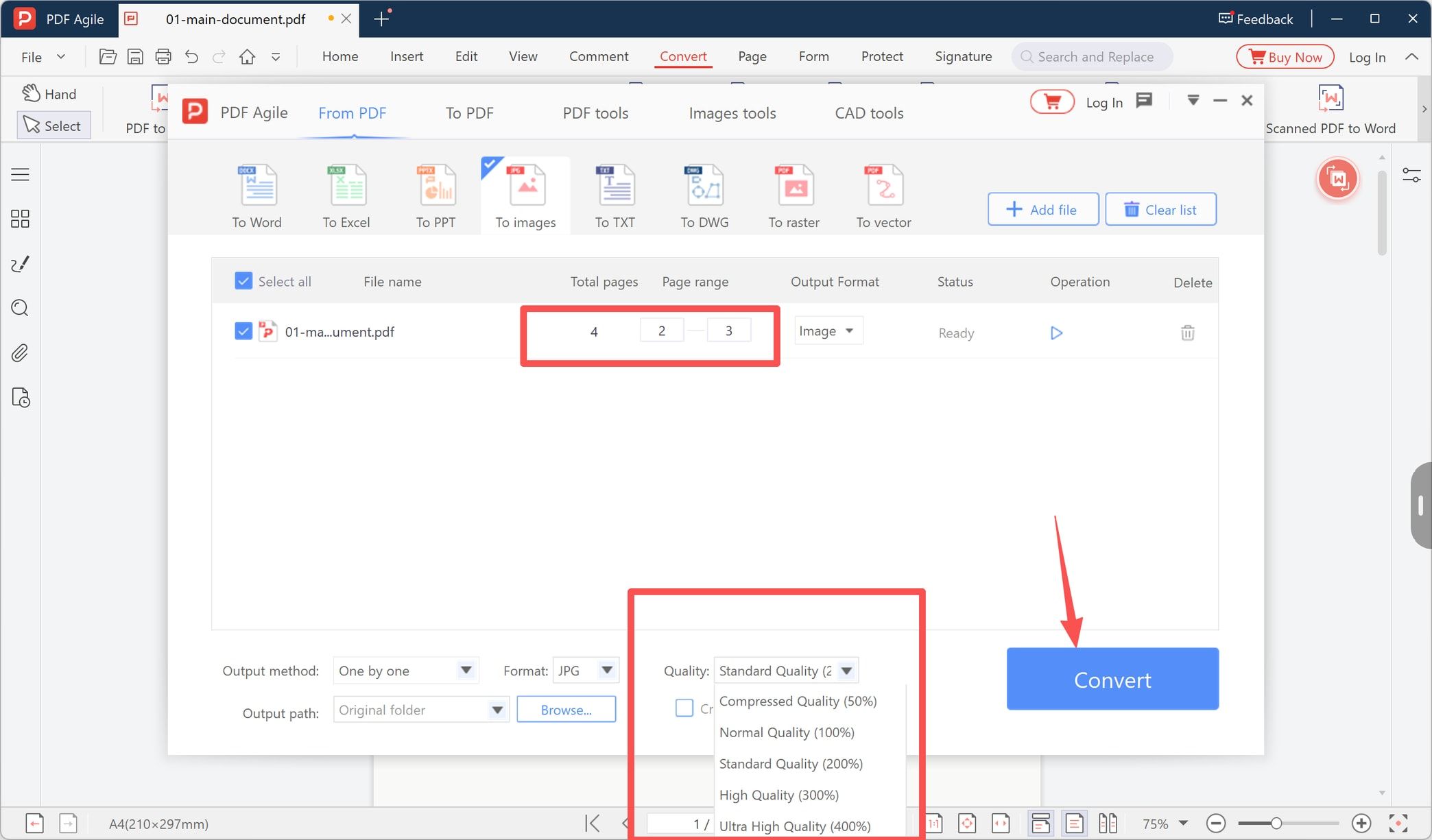Click the open file folder icon
Image resolution: width=1432 pixels, height=840 pixels.
(108, 57)
